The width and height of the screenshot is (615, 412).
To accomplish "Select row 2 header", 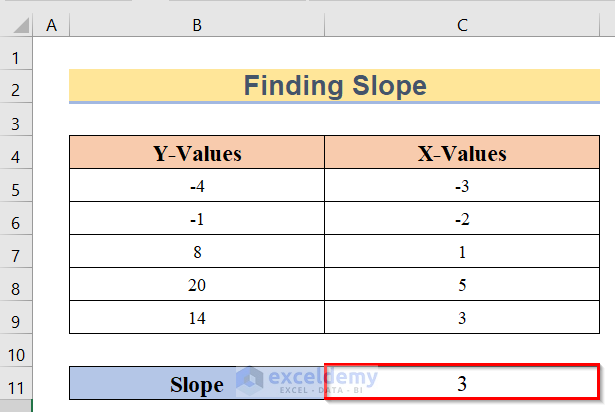I will pyautogui.click(x=17, y=87).
